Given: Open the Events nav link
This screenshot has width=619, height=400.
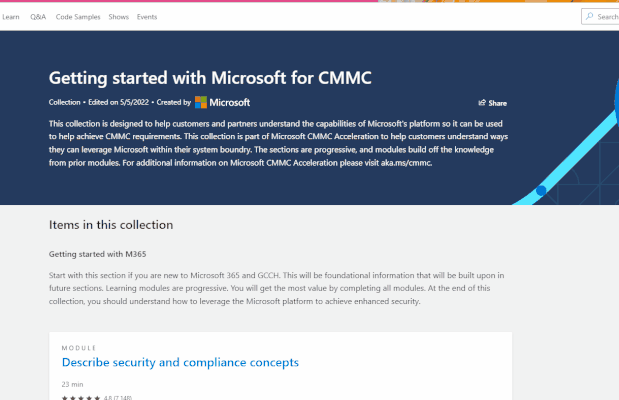Looking at the screenshot, I should tap(147, 17).
